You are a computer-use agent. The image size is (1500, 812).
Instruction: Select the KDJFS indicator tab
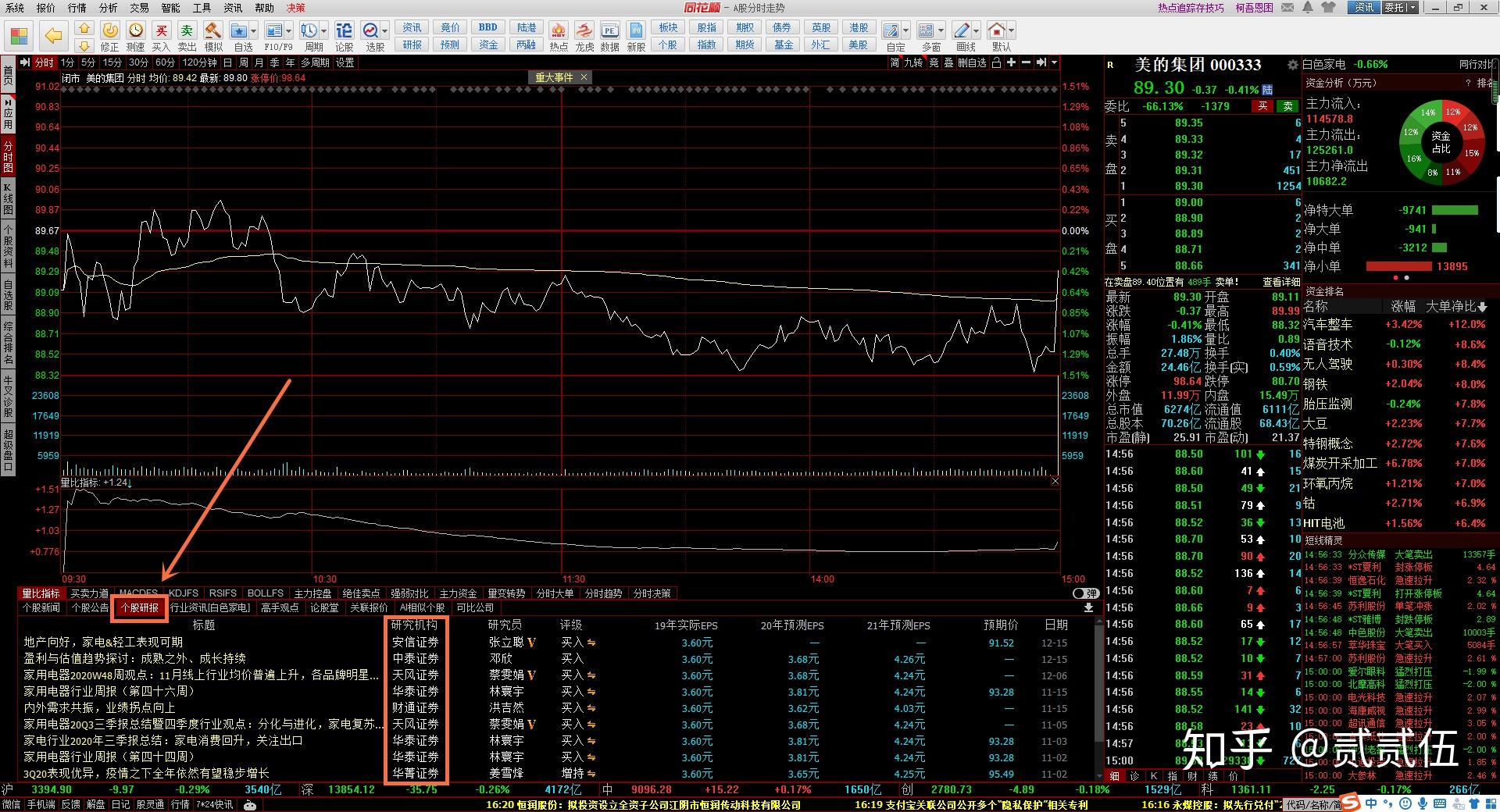point(184,593)
